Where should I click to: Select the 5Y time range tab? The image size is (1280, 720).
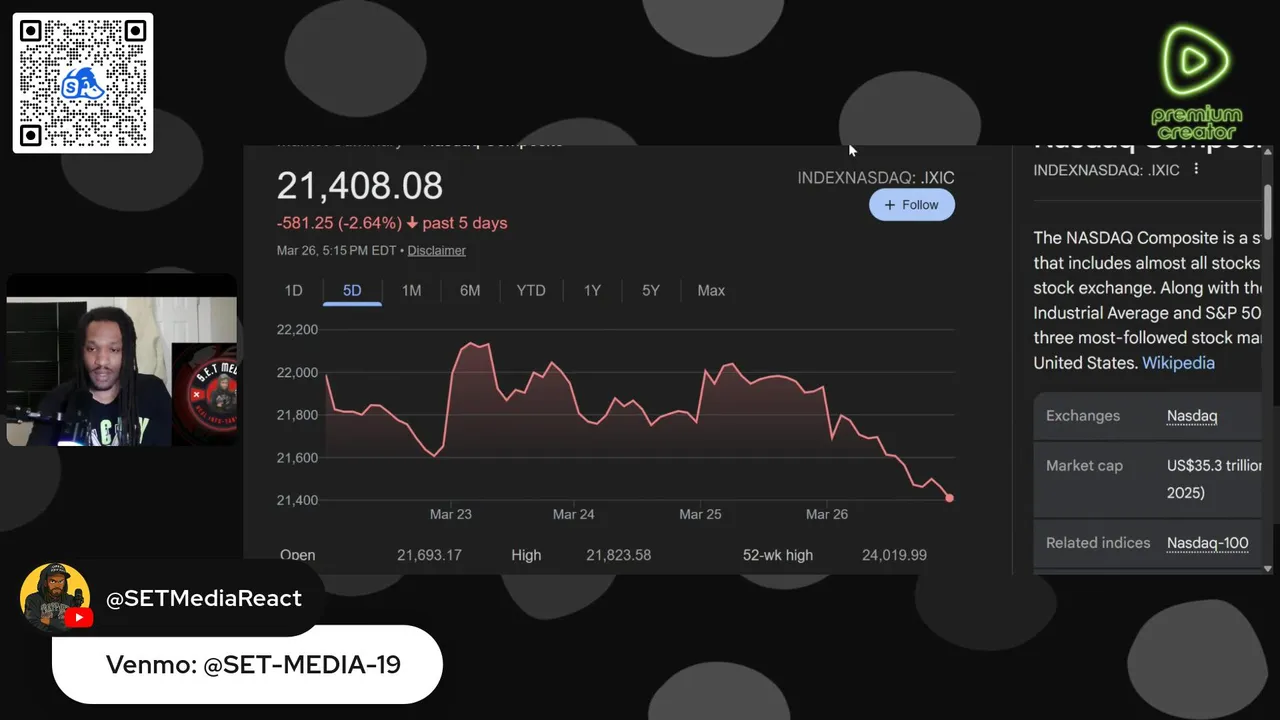pos(651,291)
